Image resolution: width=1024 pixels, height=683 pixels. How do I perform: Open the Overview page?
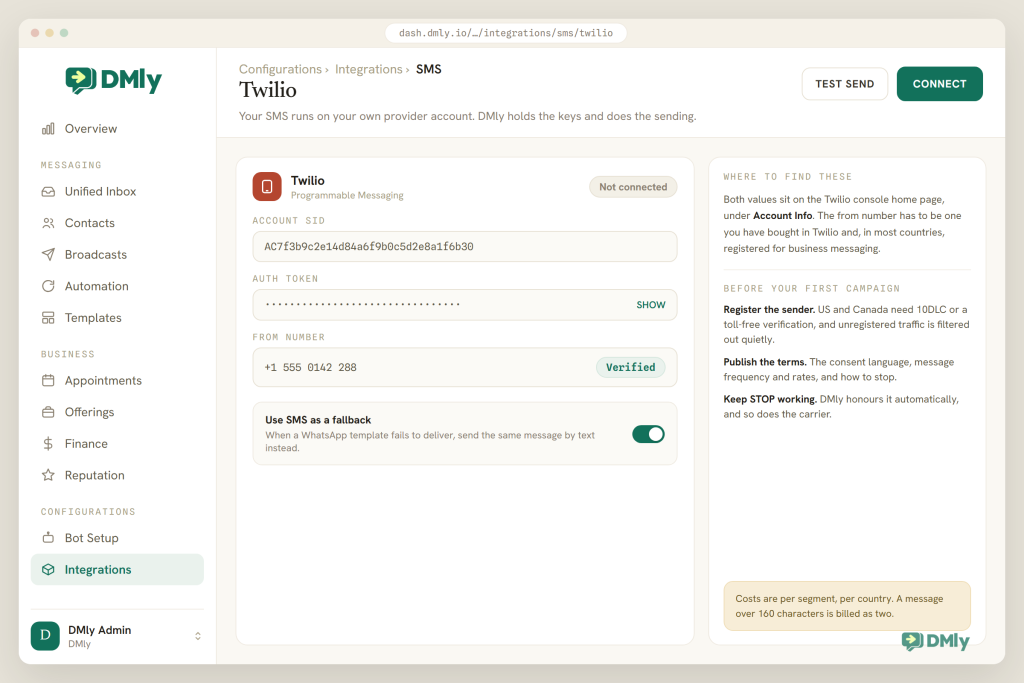[x=118, y=129]
